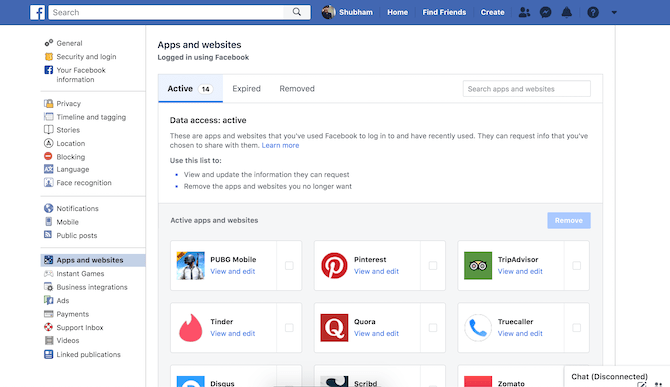Image resolution: width=670 pixels, height=387 pixels.
Task: Switch to the Removed tab
Action: click(x=297, y=88)
